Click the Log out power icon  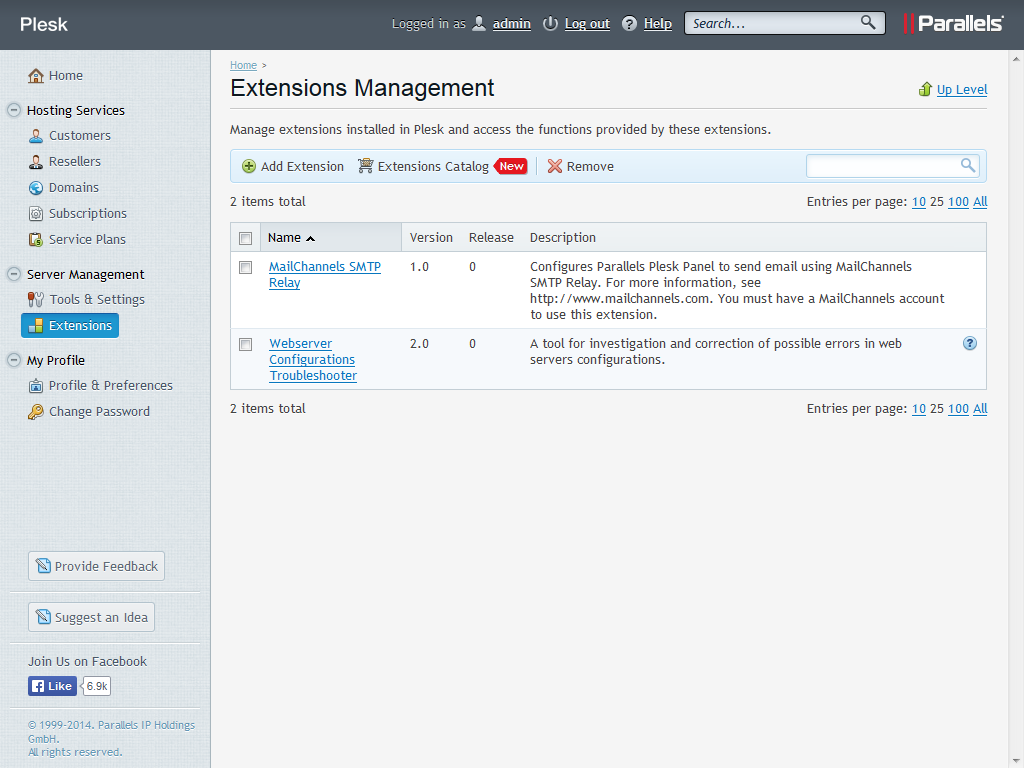(551, 24)
